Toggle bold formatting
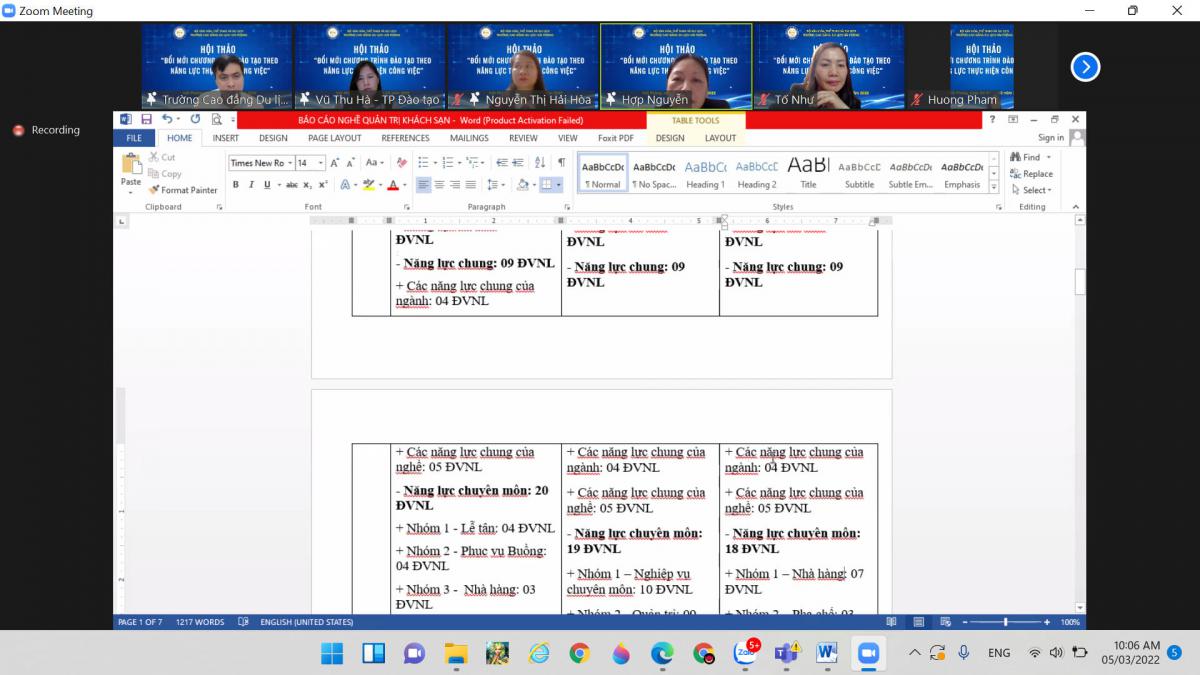 (x=236, y=185)
